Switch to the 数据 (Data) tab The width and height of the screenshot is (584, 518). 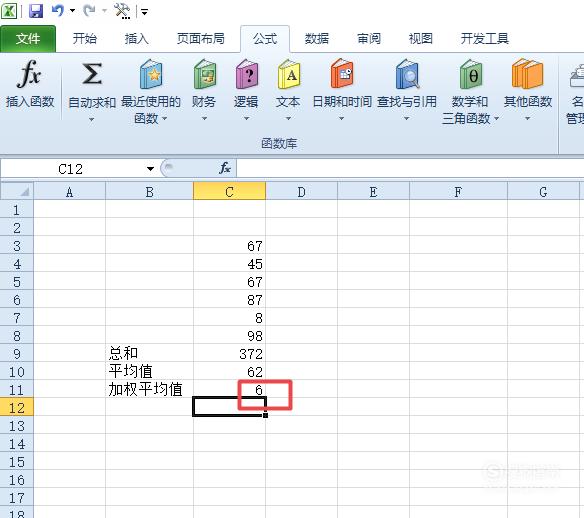click(x=317, y=38)
